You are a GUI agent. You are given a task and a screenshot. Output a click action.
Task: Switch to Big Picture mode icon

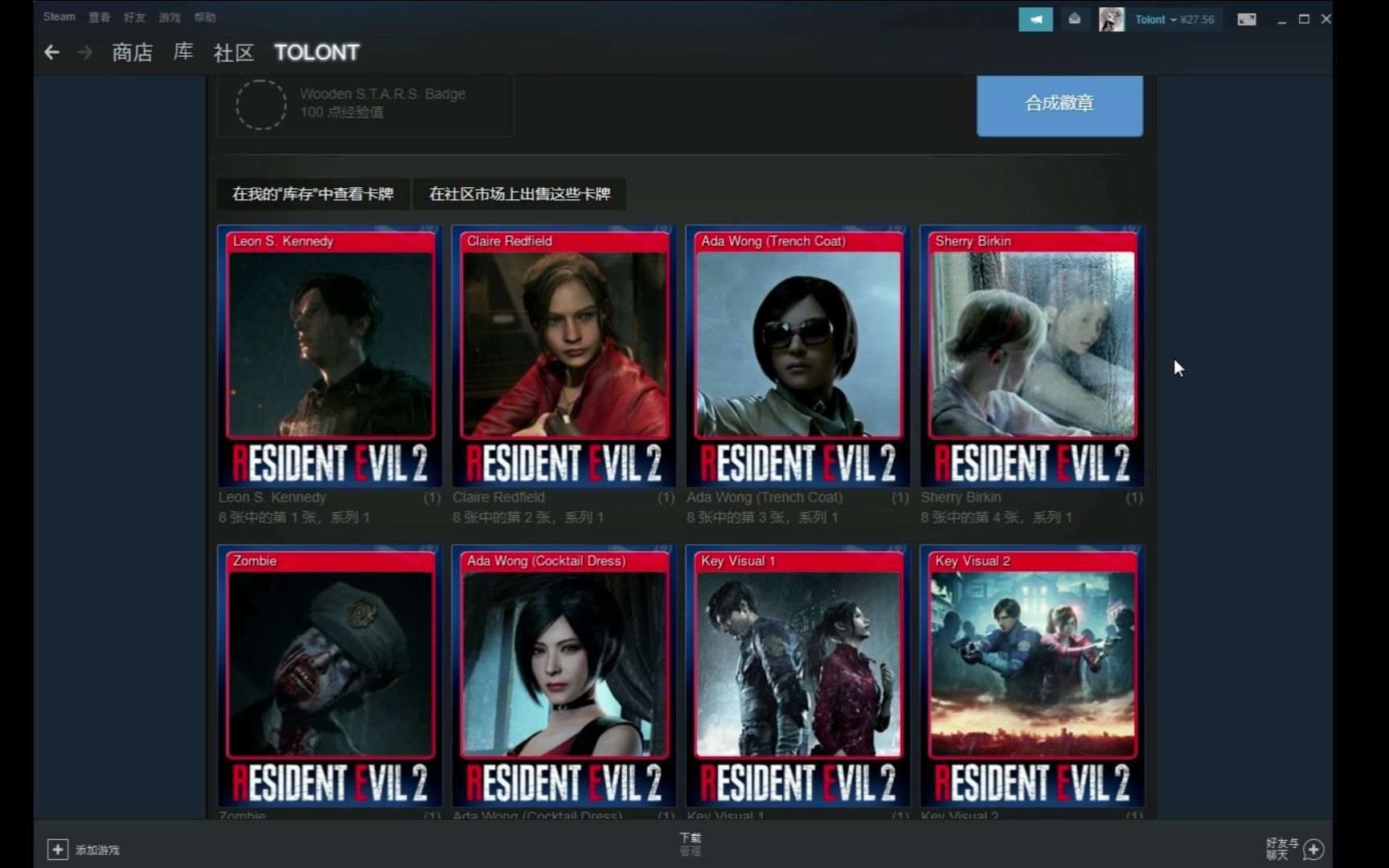click(x=1247, y=19)
